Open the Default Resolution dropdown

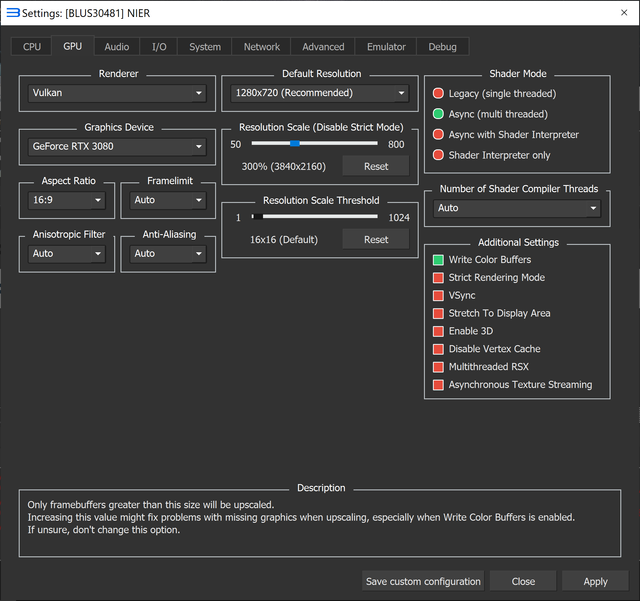[320, 93]
